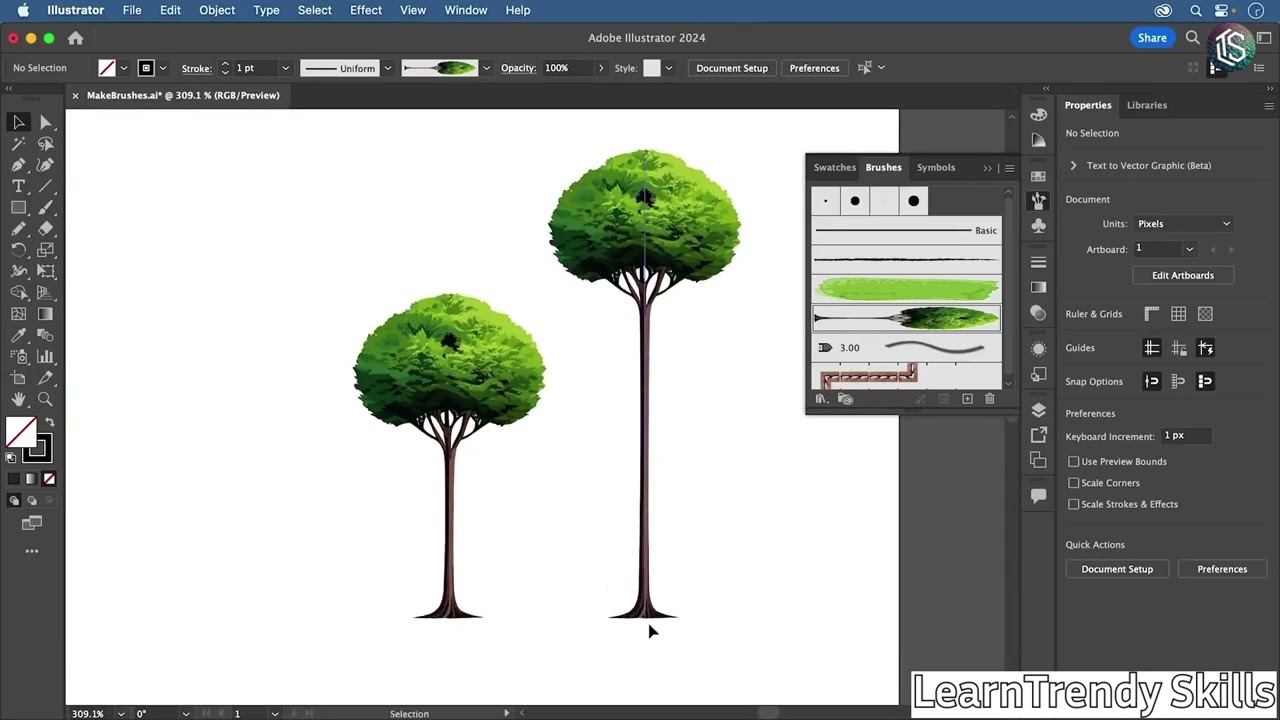Toggle Lock Guides icon
The width and height of the screenshot is (1280, 720).
1179,348
